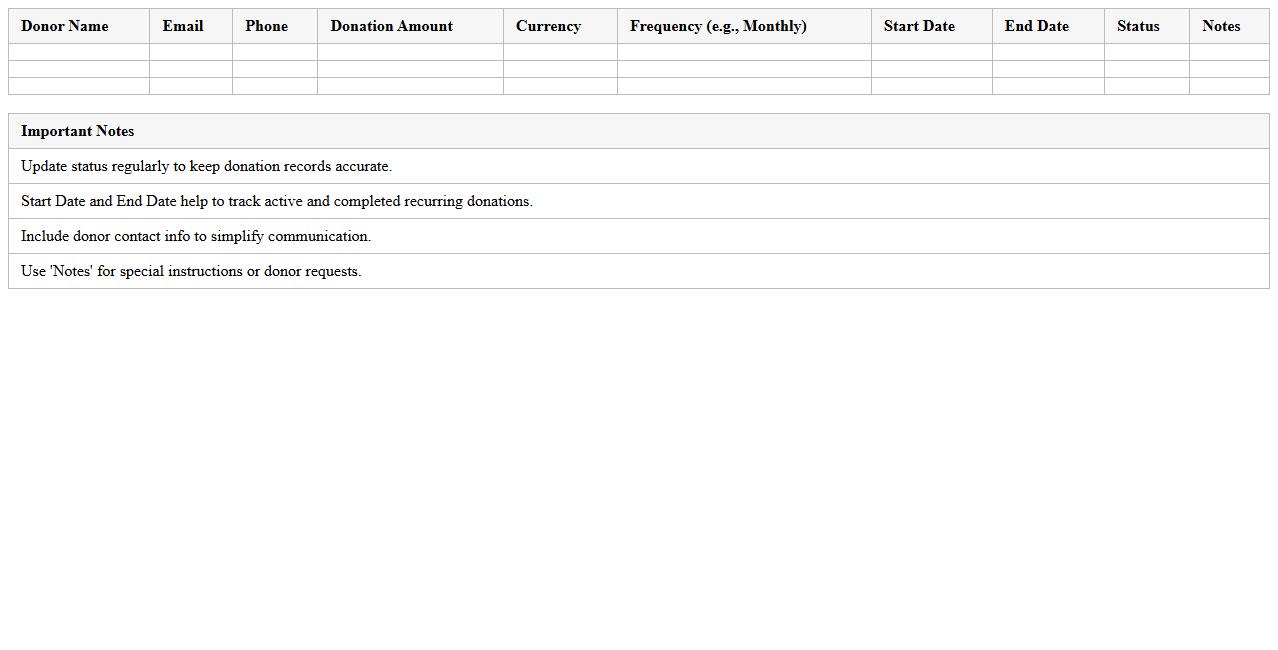Select the note about Start and End Date
This screenshot has height=650, width=1278.
(277, 201)
